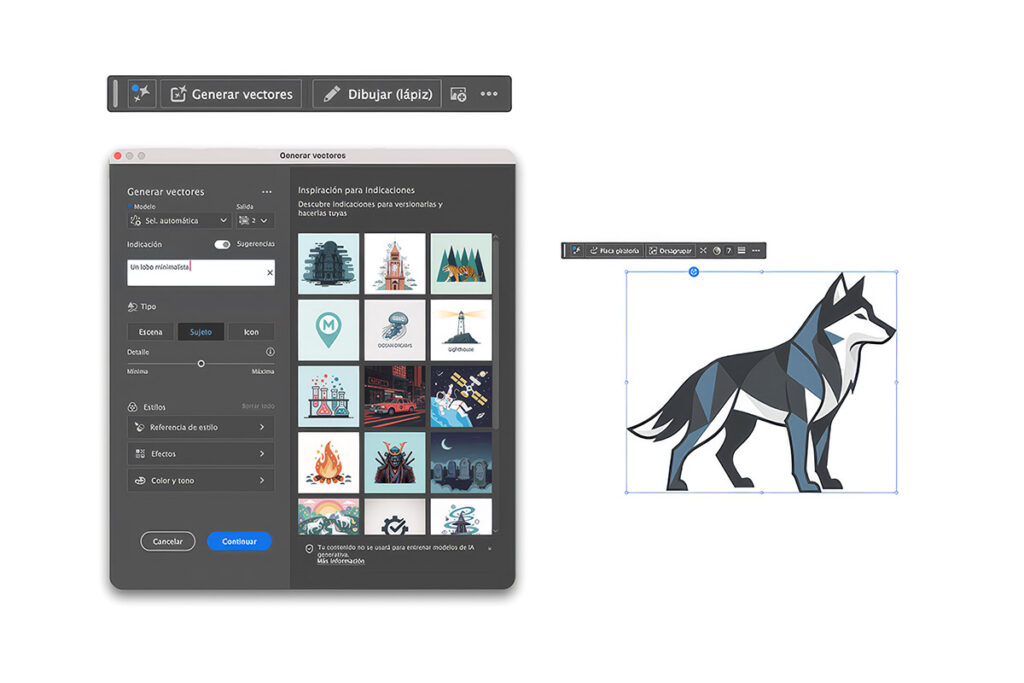Click the Continuar button
This screenshot has height=683, width=1024.
[x=239, y=541]
